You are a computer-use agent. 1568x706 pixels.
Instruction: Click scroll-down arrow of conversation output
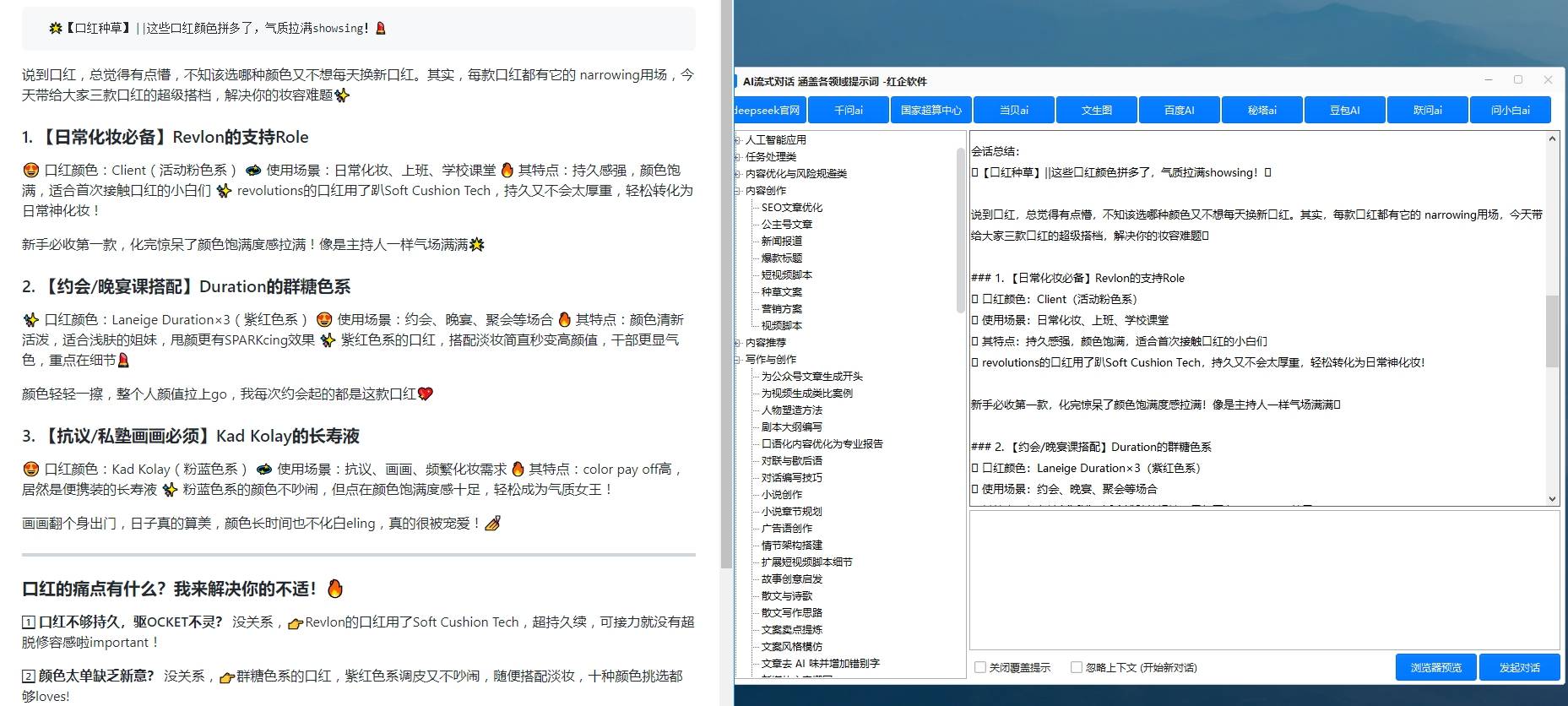pos(1552,499)
